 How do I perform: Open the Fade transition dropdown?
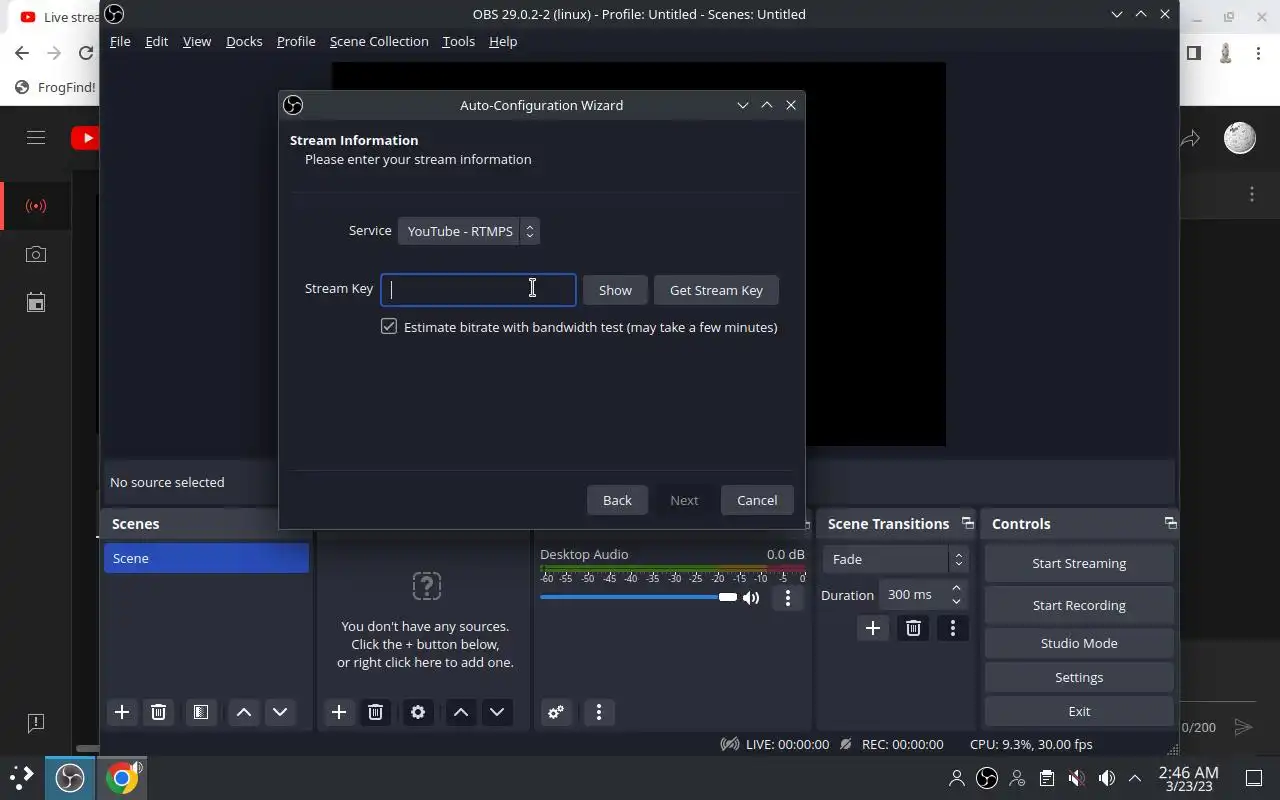(895, 559)
